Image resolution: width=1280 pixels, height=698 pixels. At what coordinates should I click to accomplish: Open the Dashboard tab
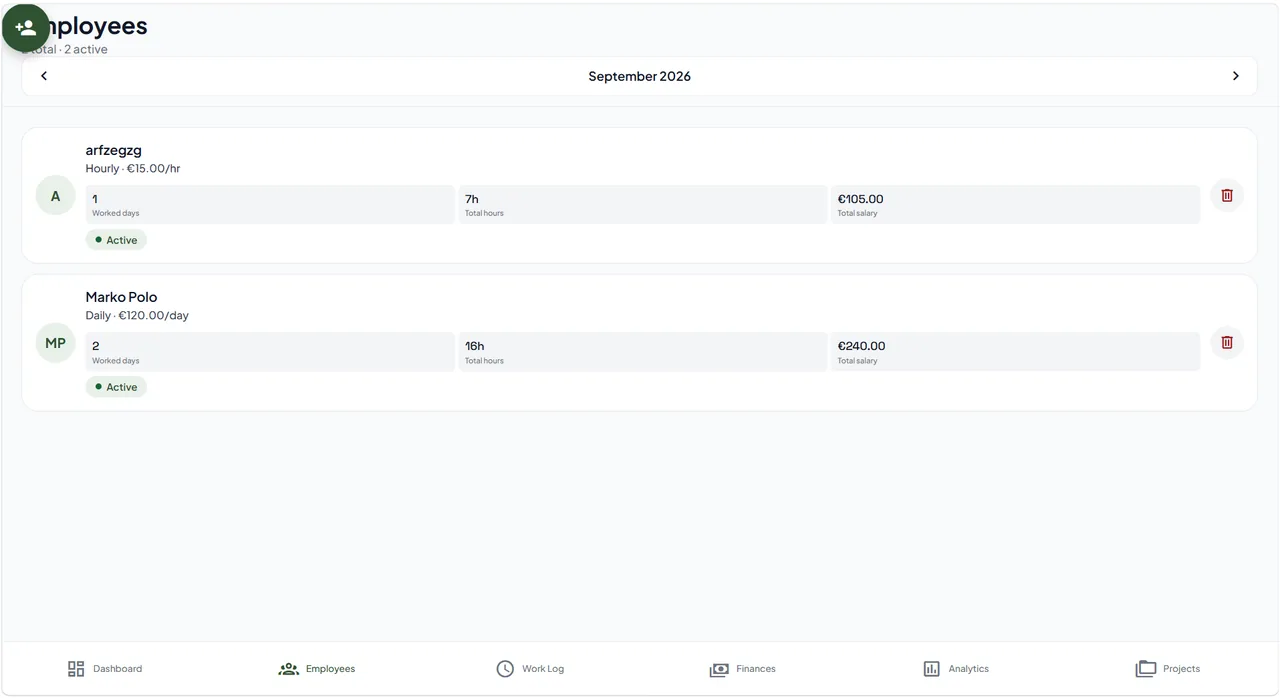105,669
